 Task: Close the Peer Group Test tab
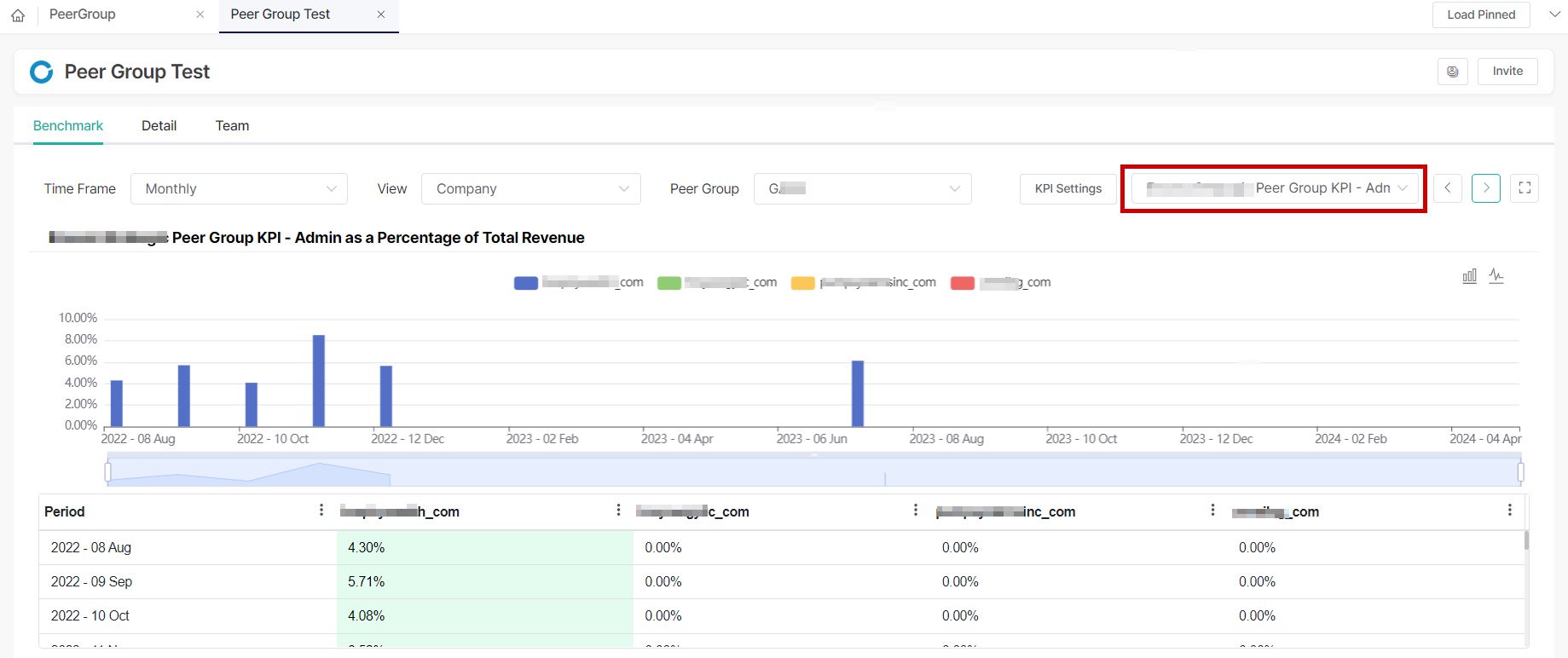(x=381, y=14)
